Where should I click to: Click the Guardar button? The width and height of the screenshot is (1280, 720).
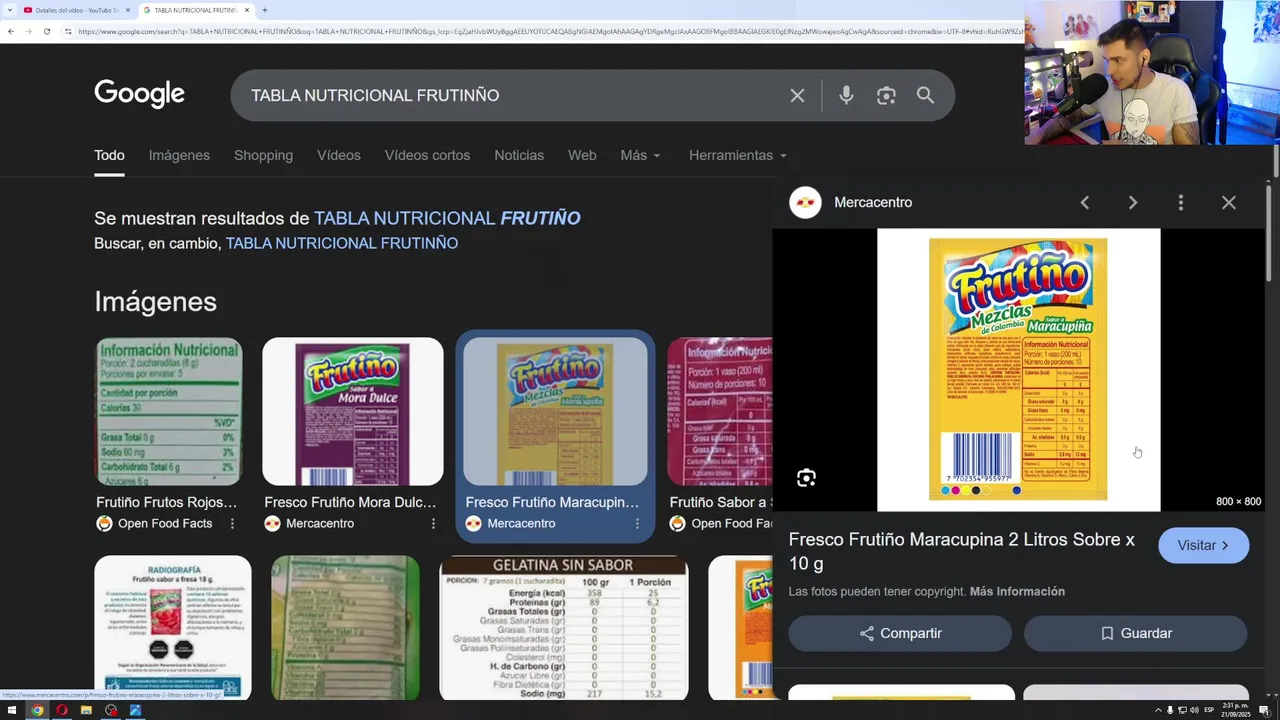point(1135,633)
